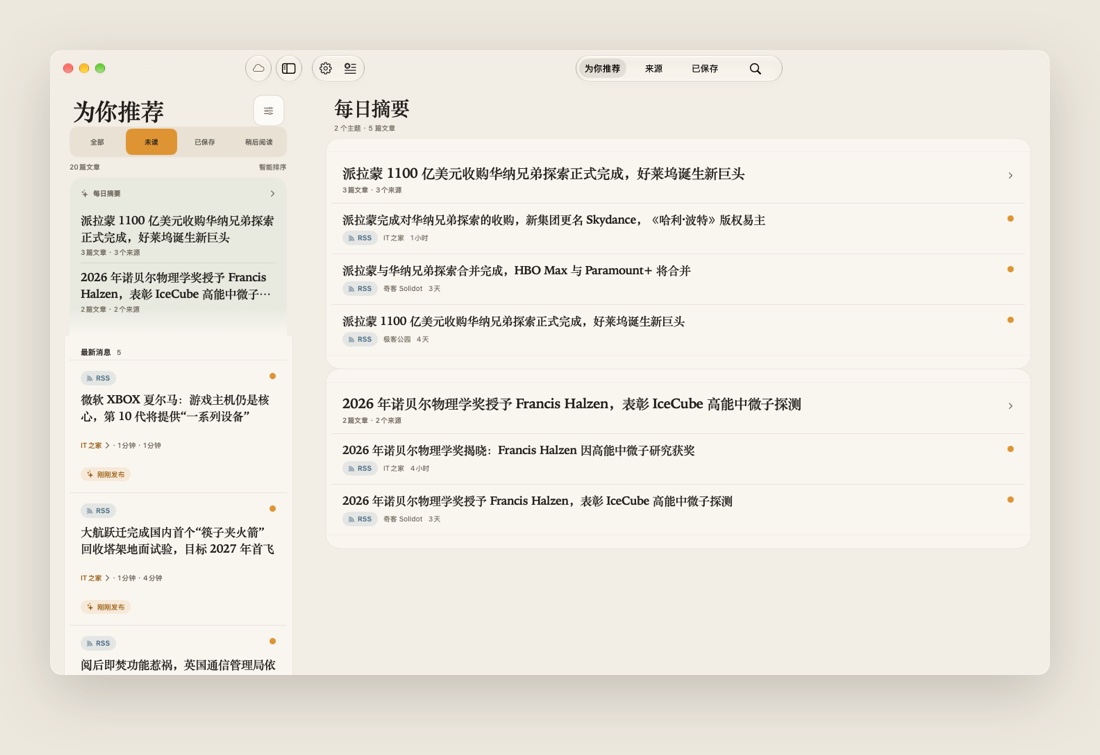Image resolution: width=1100 pixels, height=755 pixels.
Task: Click 极客公园 source label
Action: pyautogui.click(x=397, y=339)
